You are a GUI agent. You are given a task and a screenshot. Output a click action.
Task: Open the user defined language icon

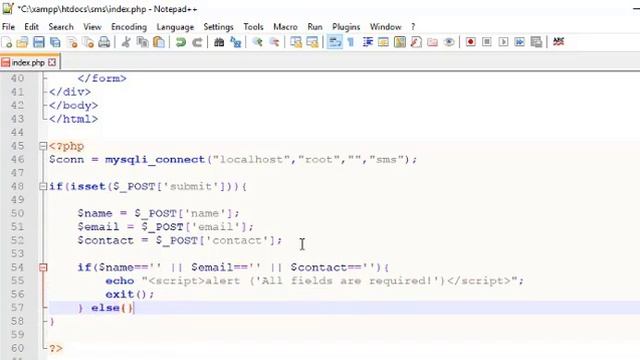point(383,42)
